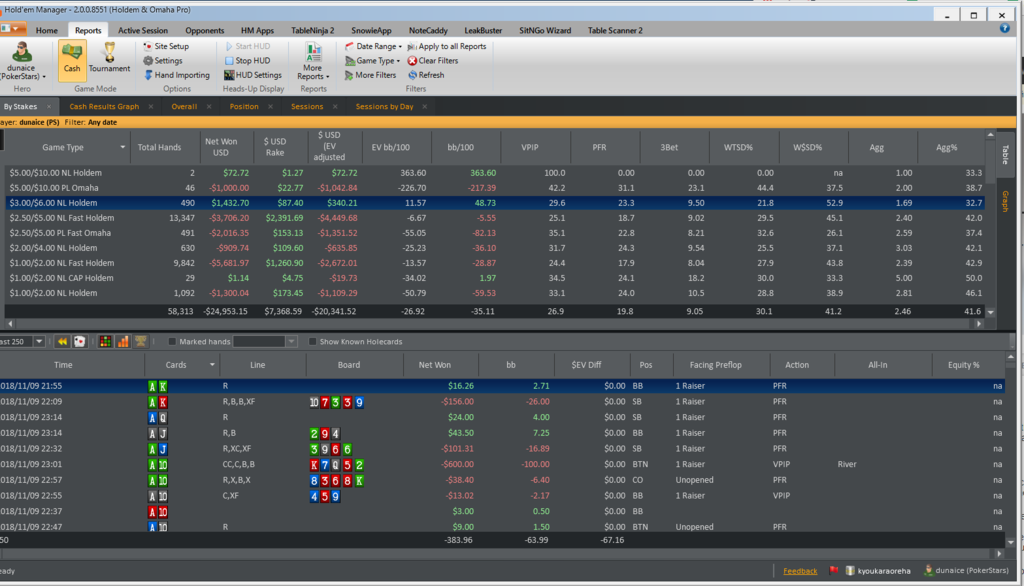Open the Opponents tab
The height and width of the screenshot is (586, 1024).
[x=204, y=30]
